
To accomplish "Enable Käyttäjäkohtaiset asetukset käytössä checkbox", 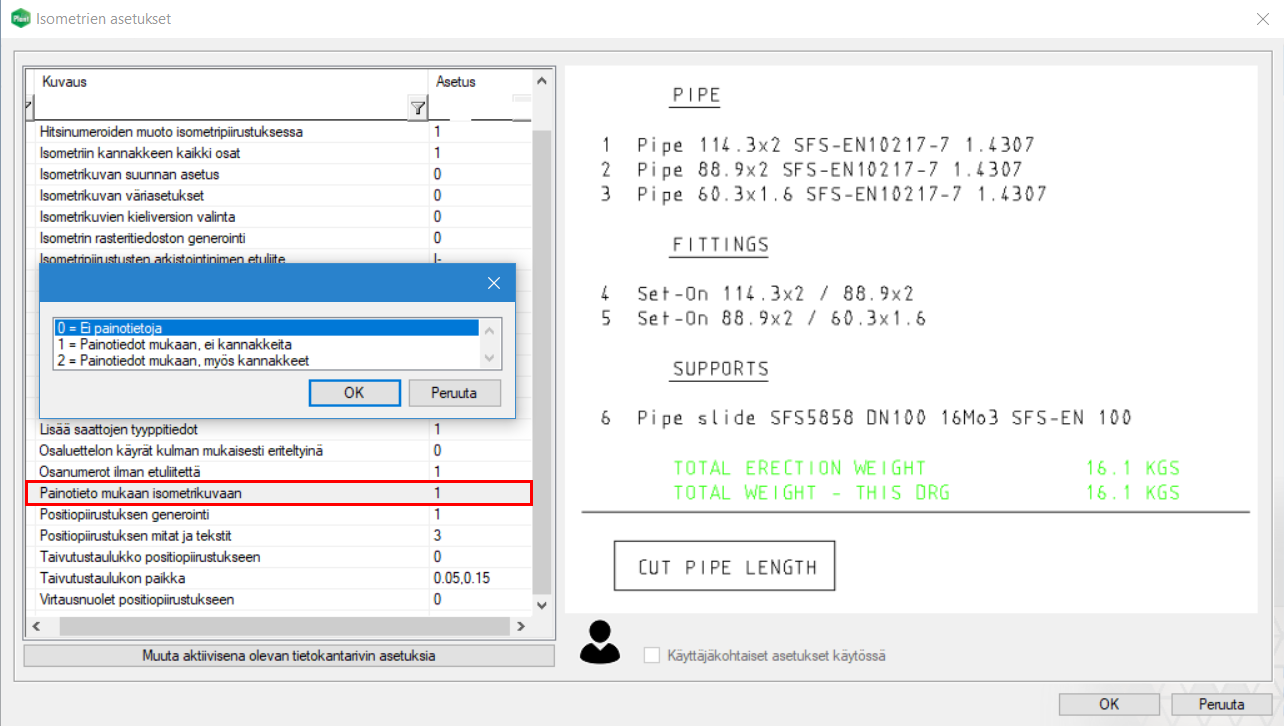I will click(652, 656).
